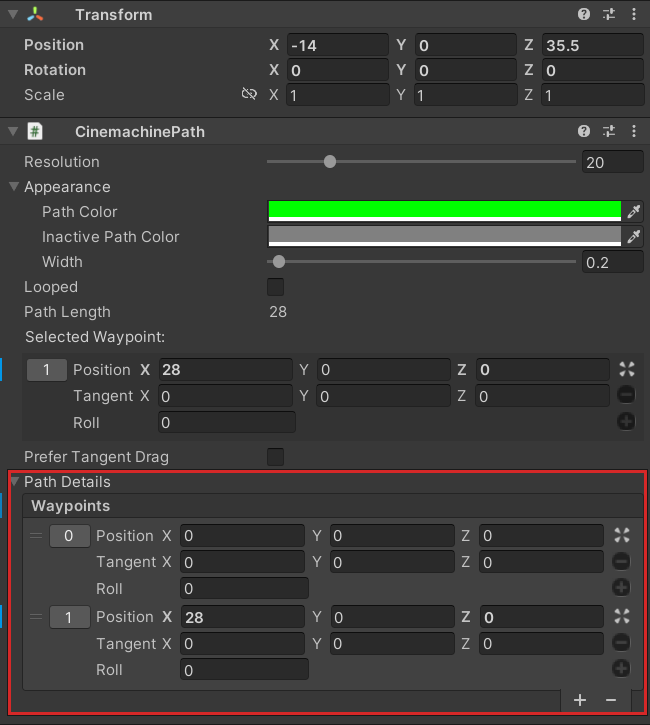Remove element with list footer minus button
The width and height of the screenshot is (650, 725).
coord(611,700)
